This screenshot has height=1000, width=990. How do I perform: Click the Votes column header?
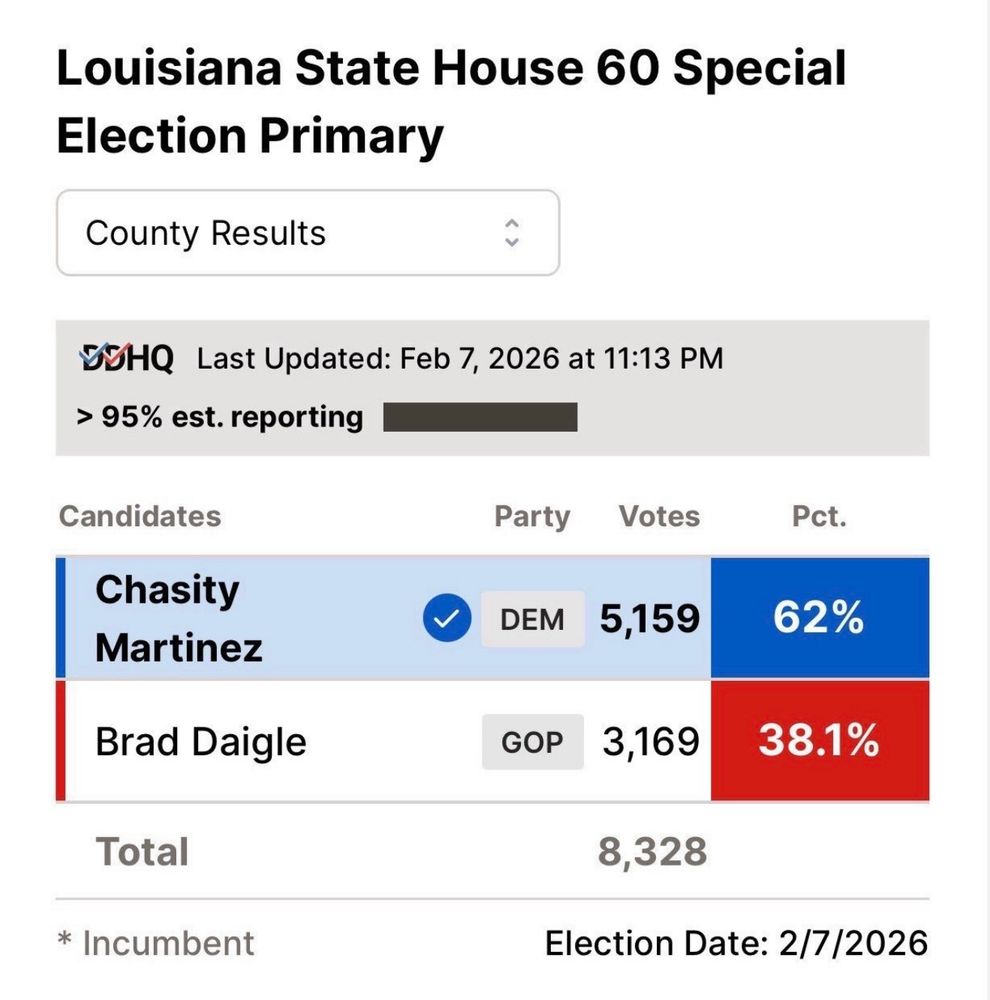[x=659, y=516]
